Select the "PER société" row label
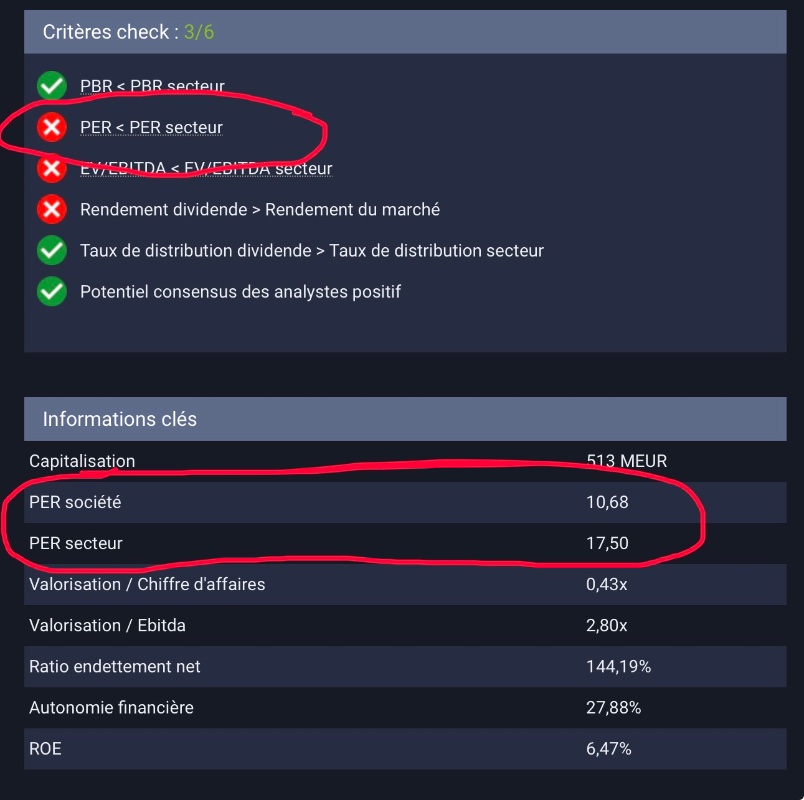 click(75, 502)
